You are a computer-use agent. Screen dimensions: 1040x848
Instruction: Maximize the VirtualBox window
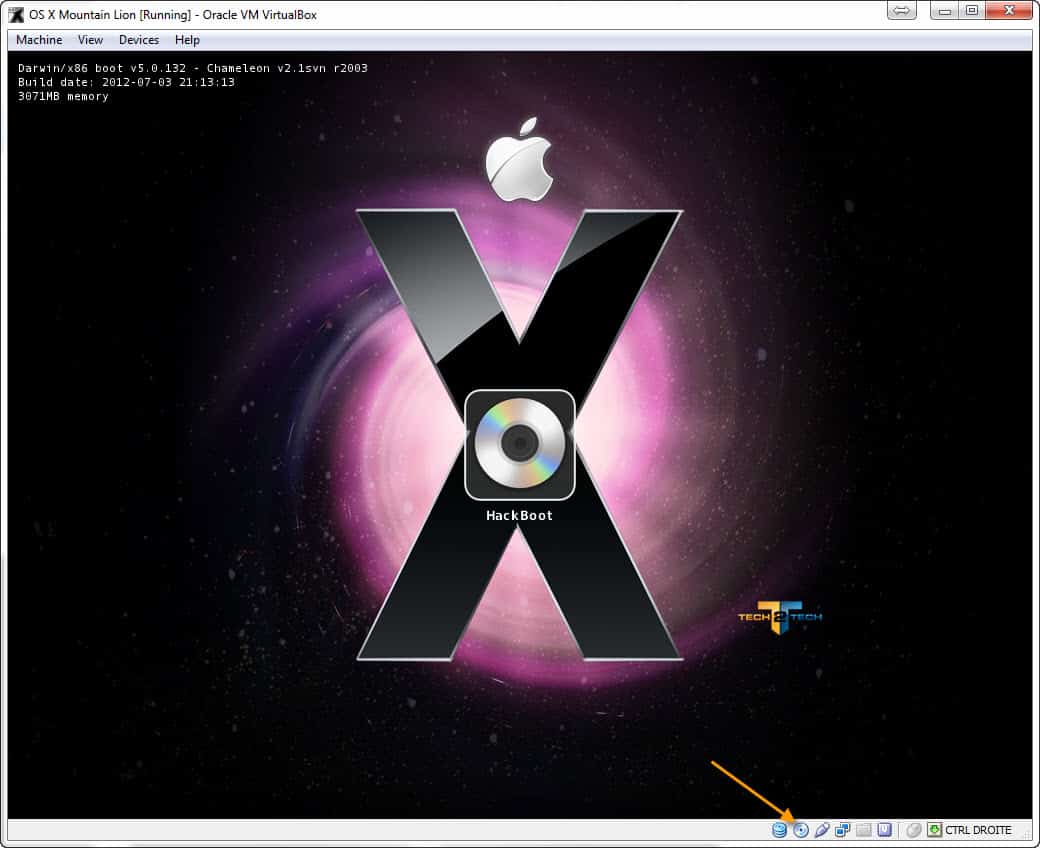[972, 11]
